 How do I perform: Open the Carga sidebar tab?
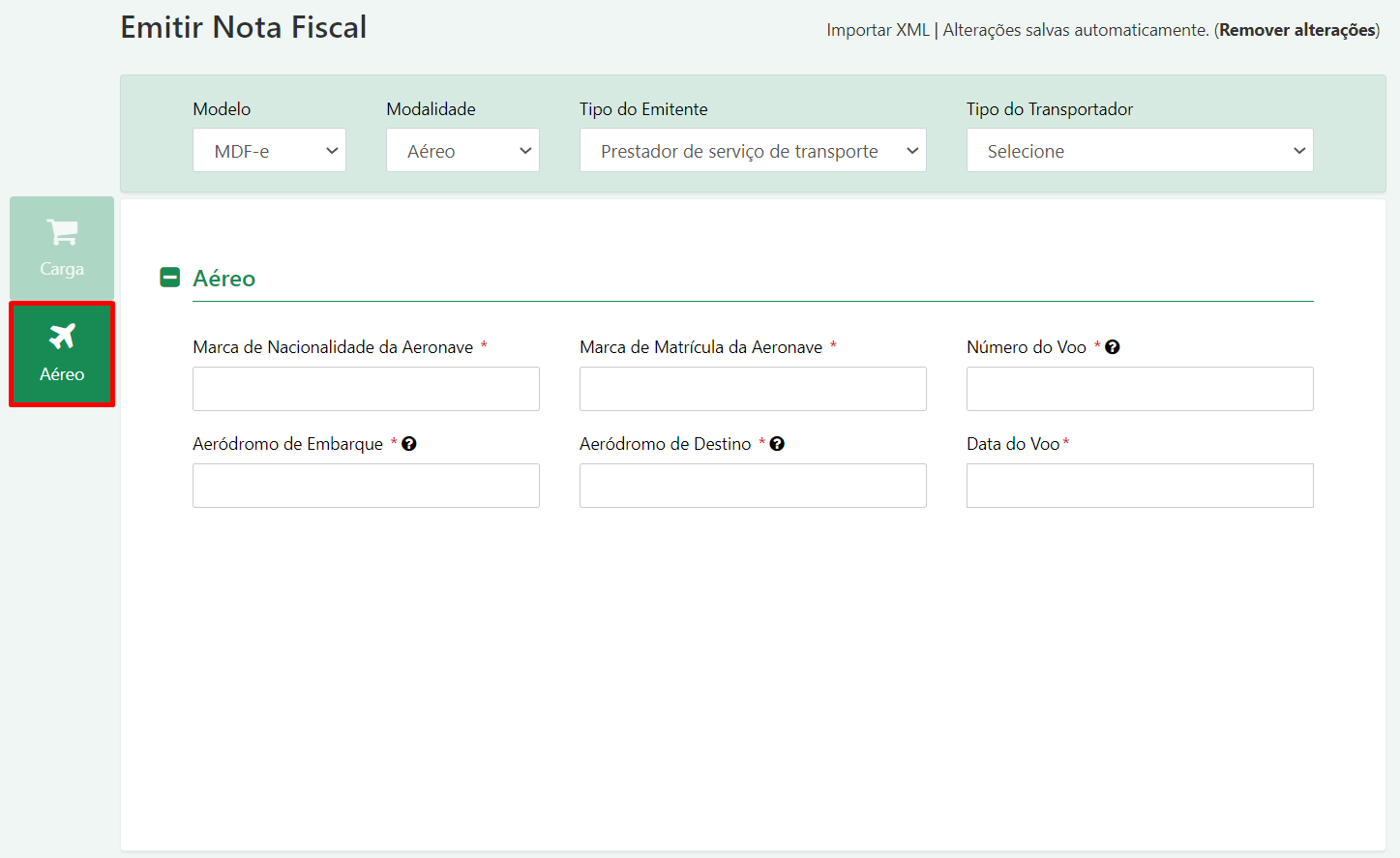62,249
